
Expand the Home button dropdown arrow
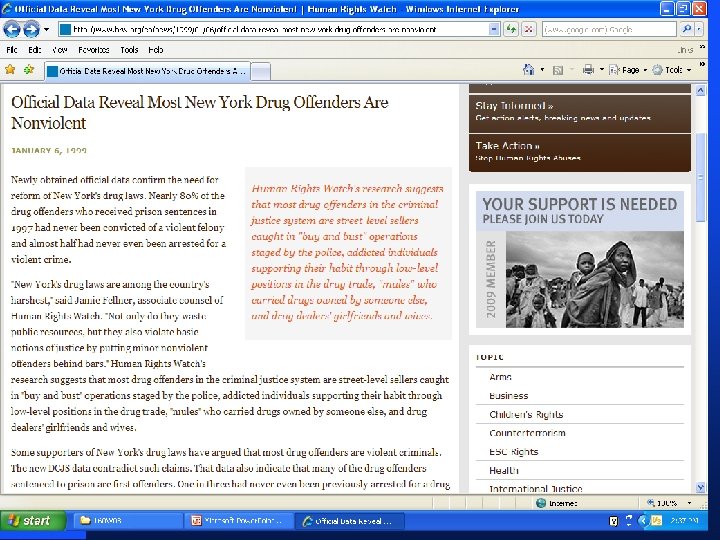[x=542, y=70]
